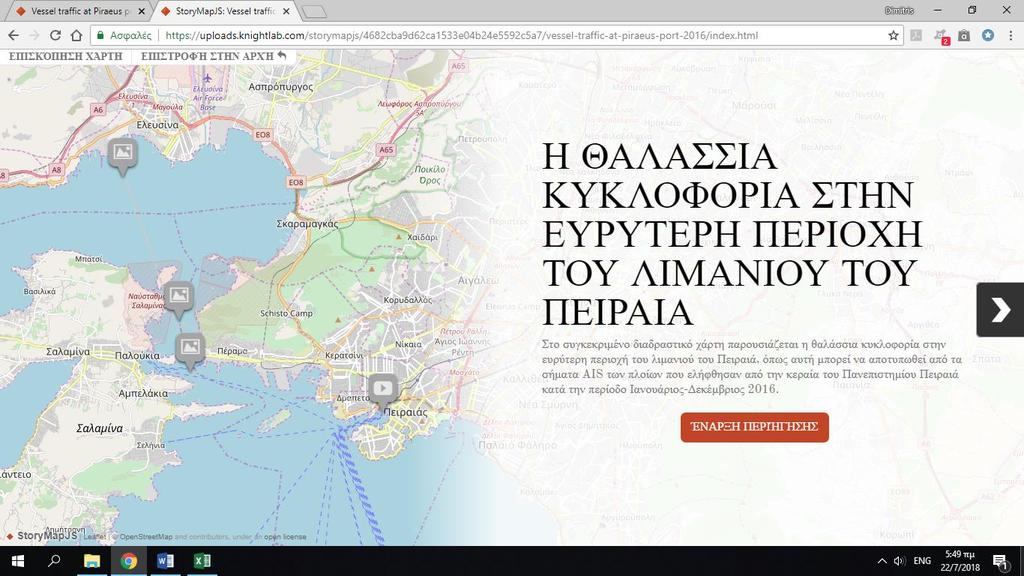Viewport: 1024px width, 576px height.
Task: Click ΕΠΙΣΚΟΠΗΣΗ ΧΑΡΤΗ map overview
Action: (x=65, y=56)
